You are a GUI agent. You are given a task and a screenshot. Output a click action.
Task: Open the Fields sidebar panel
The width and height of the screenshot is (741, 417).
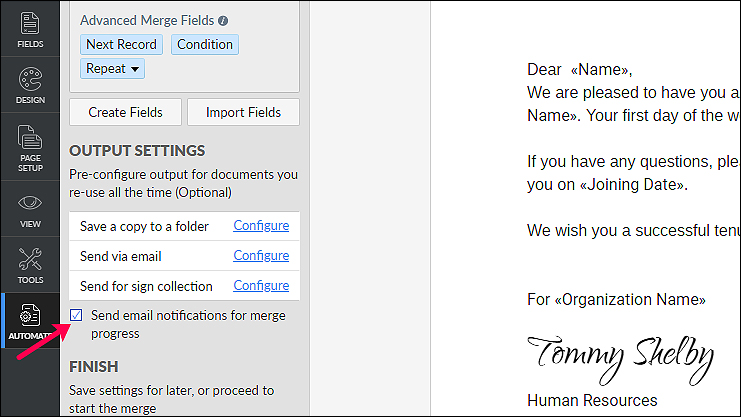(x=30, y=29)
